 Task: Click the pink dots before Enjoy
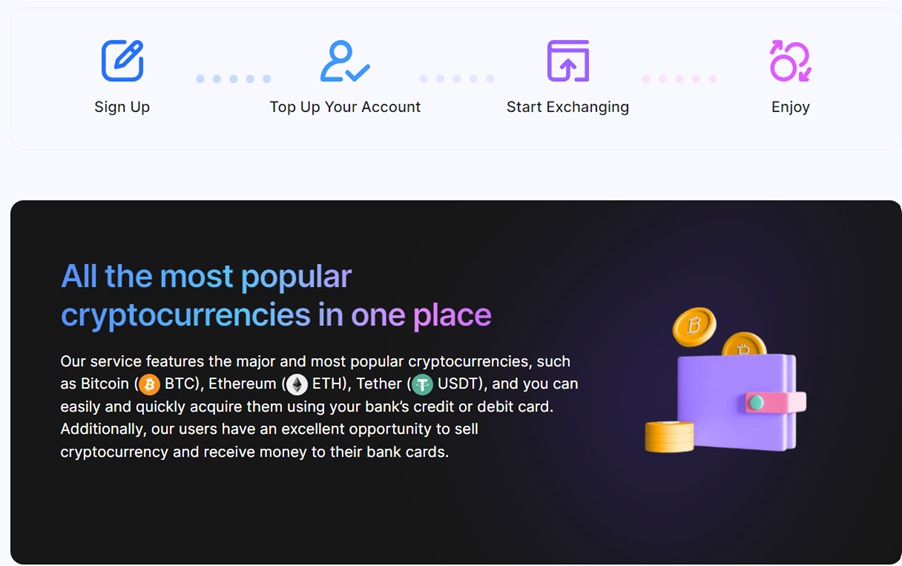point(679,79)
